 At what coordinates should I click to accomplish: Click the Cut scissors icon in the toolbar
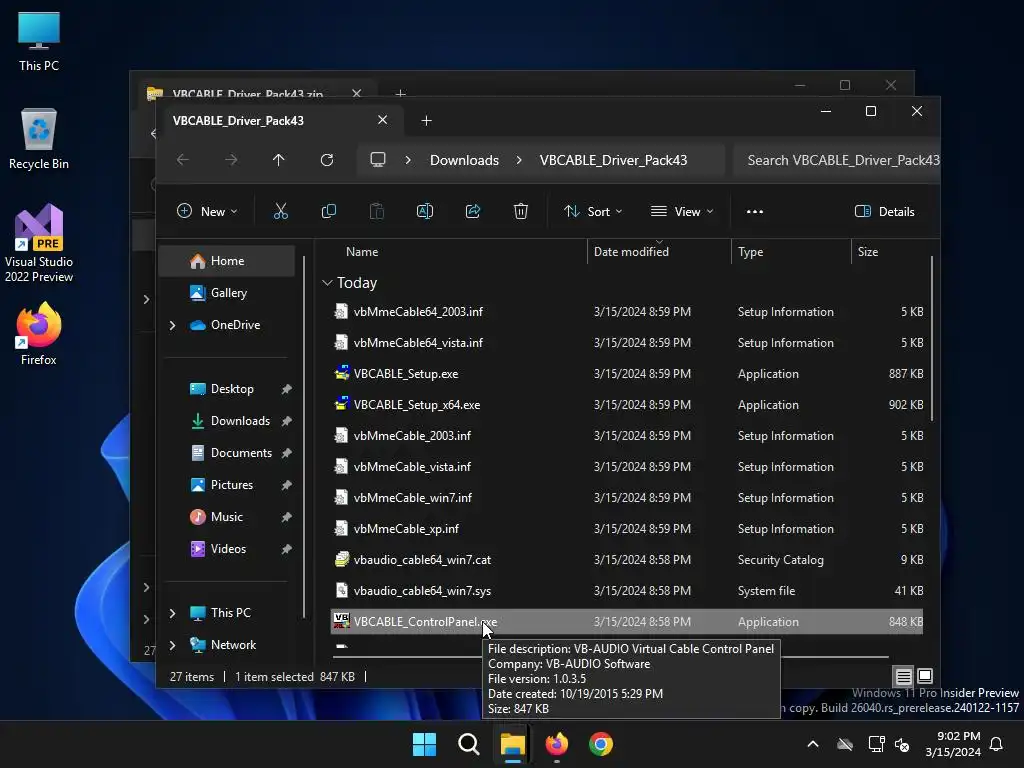pos(280,212)
